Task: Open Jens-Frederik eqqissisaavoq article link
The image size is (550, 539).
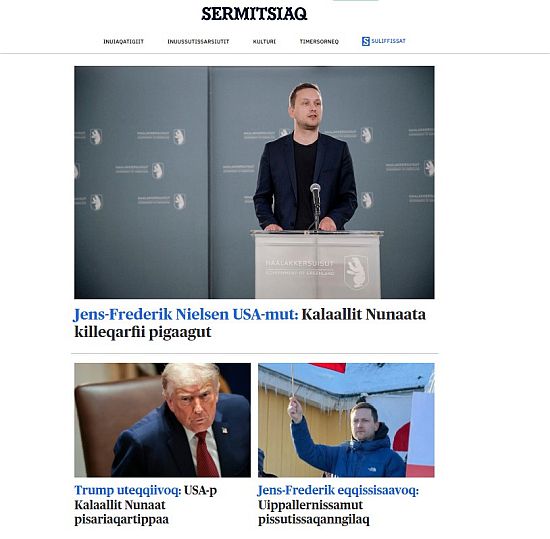Action: click(x=338, y=490)
